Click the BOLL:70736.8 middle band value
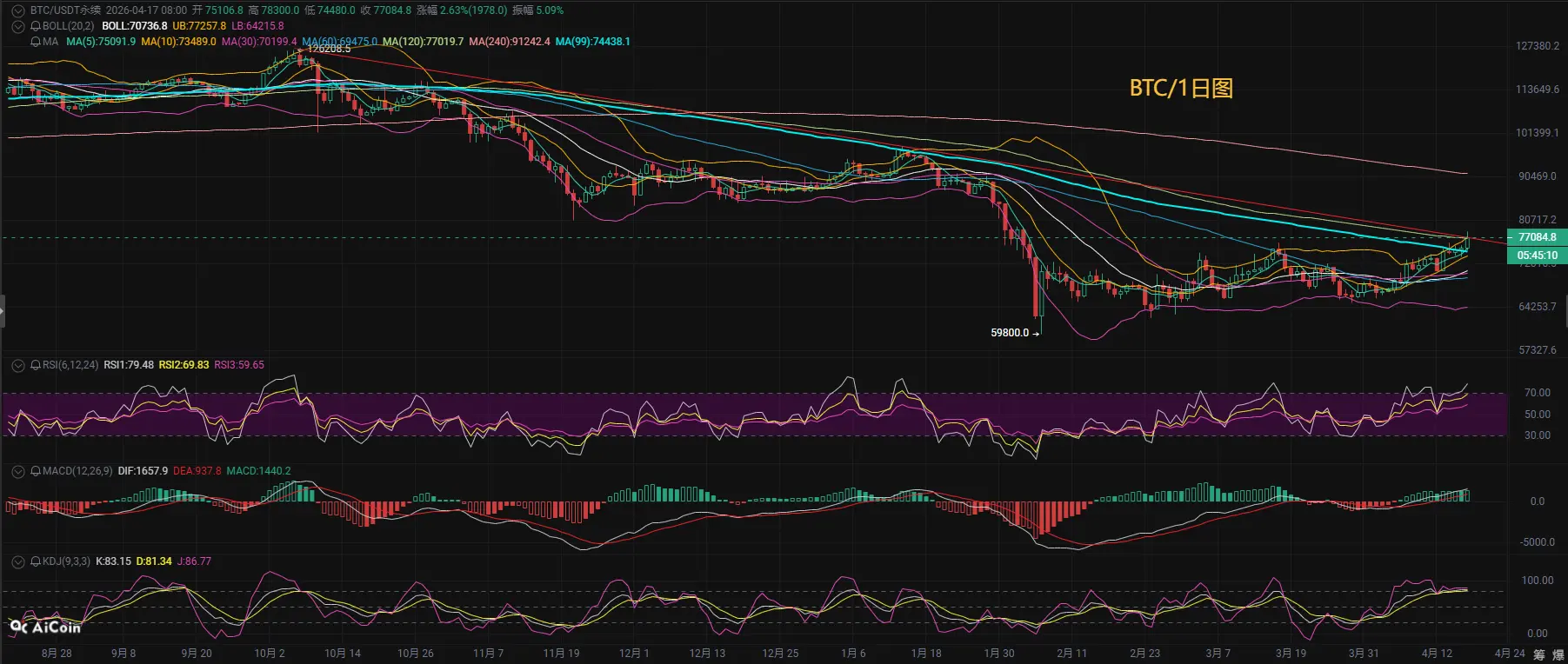1568x664 pixels. [x=135, y=26]
